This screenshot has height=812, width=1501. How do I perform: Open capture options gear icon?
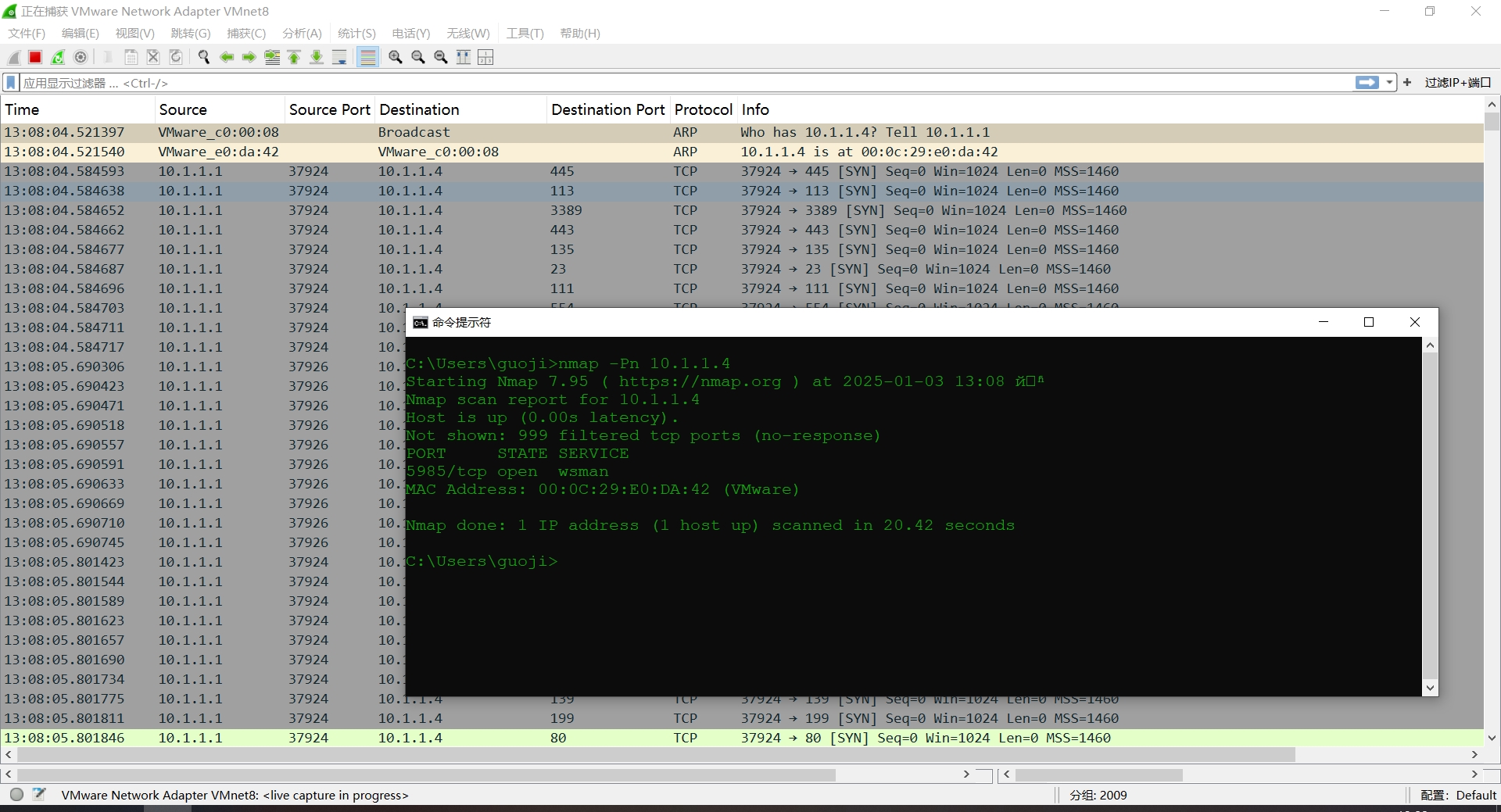81,57
